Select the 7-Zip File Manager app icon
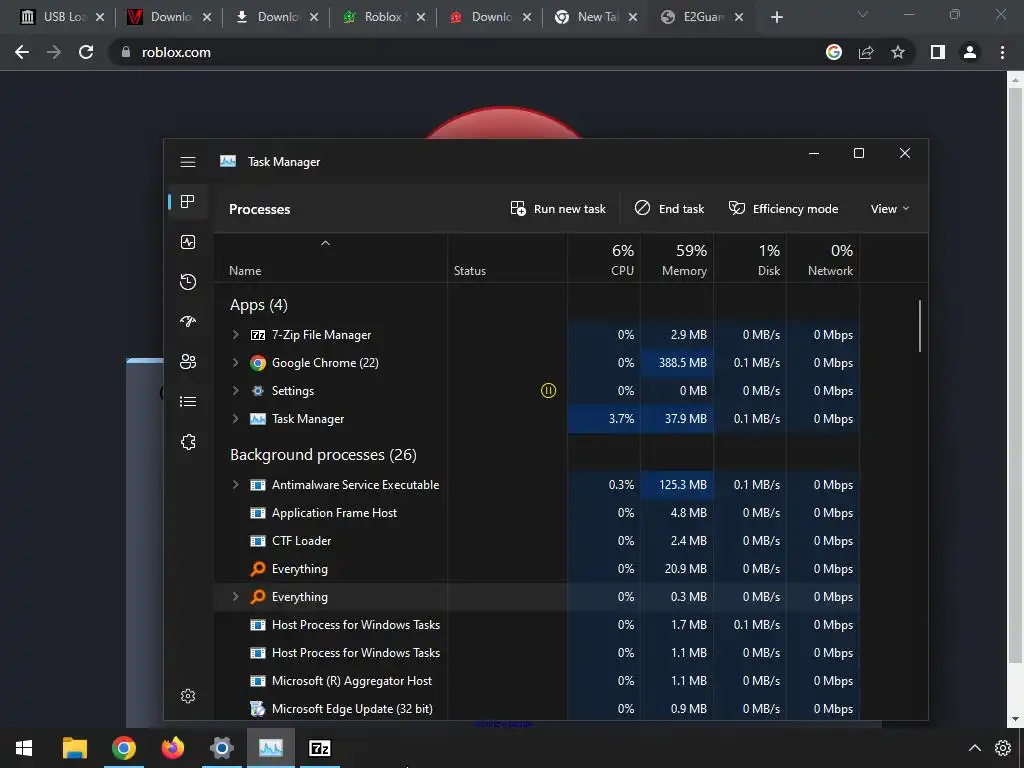Image resolution: width=1024 pixels, height=768 pixels. coord(258,335)
